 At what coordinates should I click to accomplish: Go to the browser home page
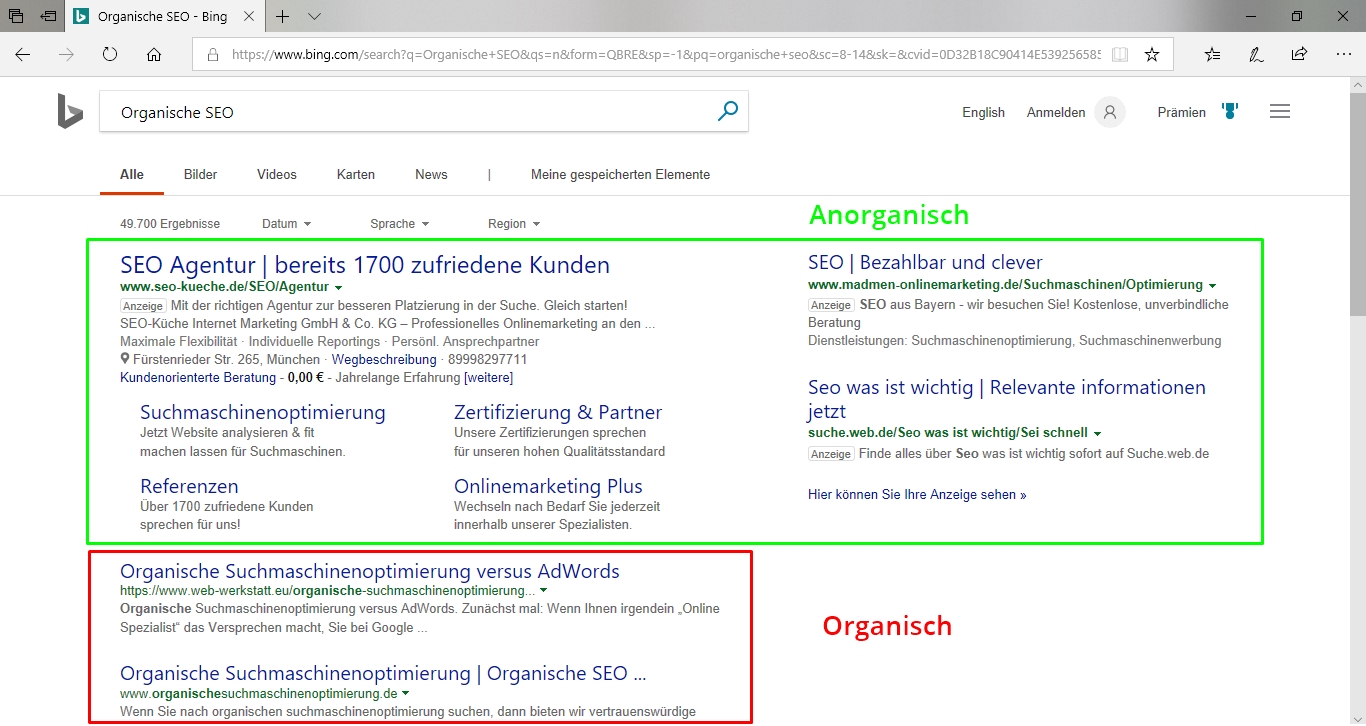coord(154,55)
